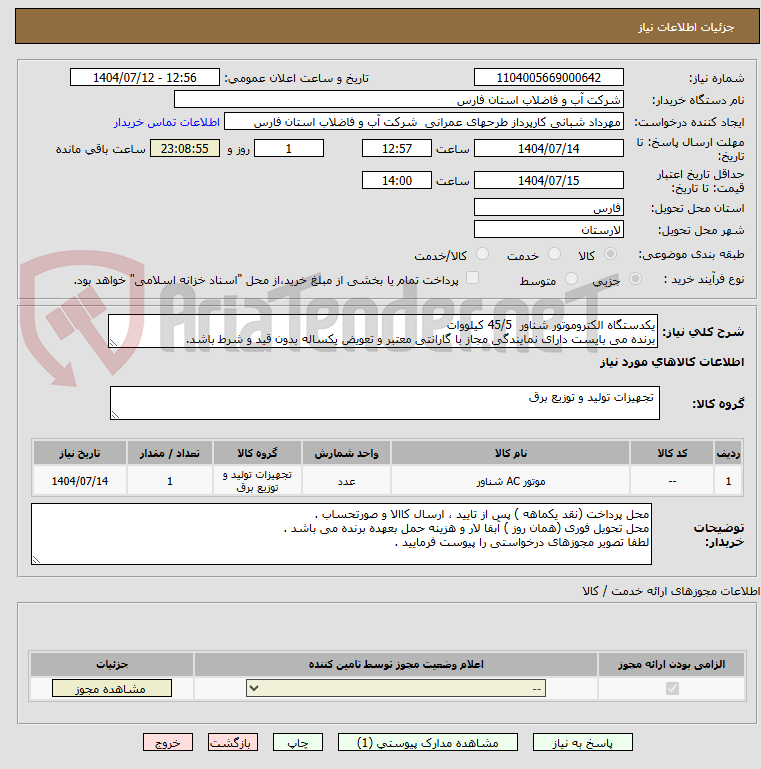Click the شهر محل تحویل field لارستان

549,229
